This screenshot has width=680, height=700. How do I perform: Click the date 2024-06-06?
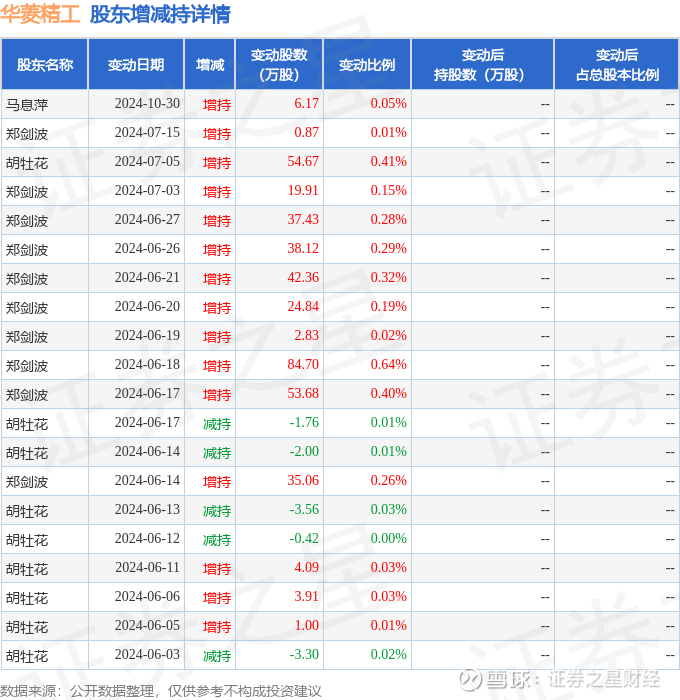pyautogui.click(x=147, y=597)
